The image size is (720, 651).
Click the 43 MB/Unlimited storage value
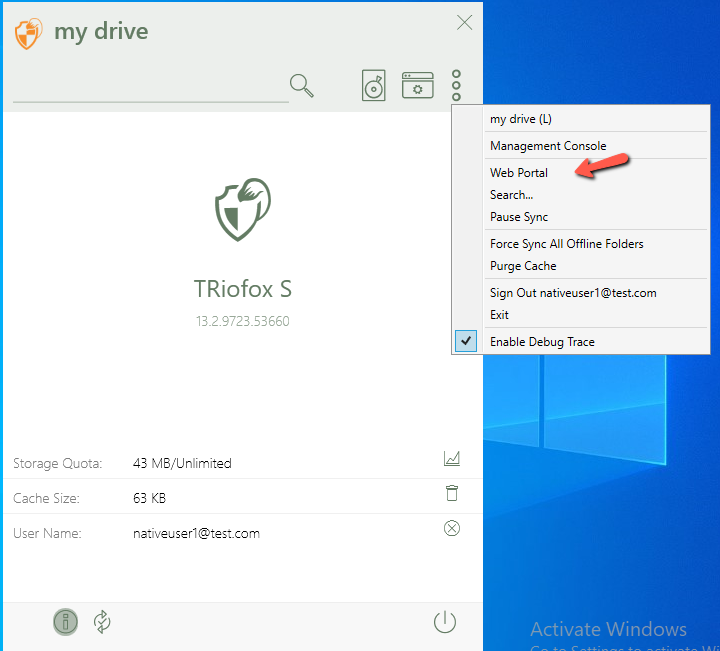coord(182,463)
